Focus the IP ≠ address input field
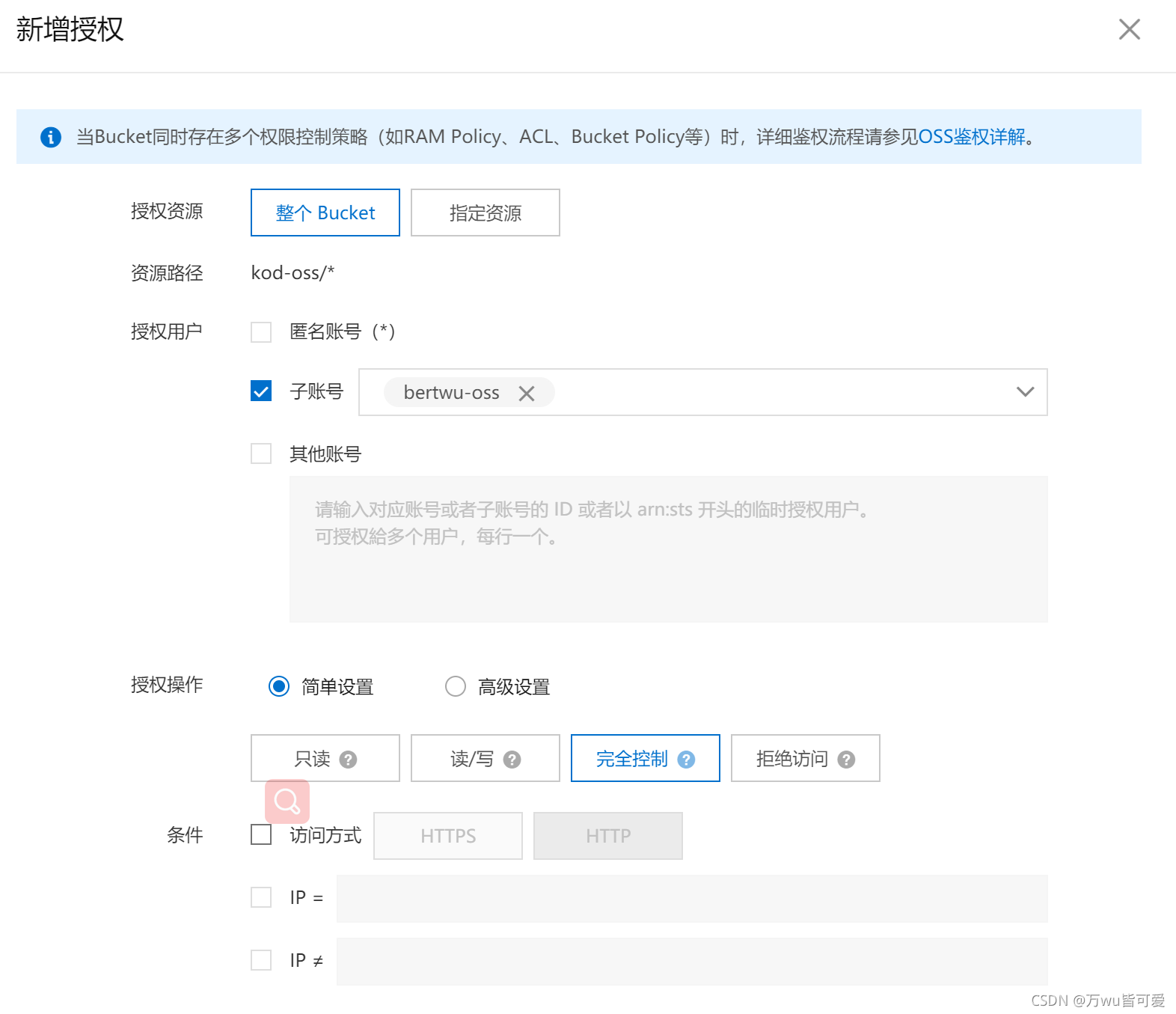The height and width of the screenshot is (1014, 1176). (x=692, y=962)
